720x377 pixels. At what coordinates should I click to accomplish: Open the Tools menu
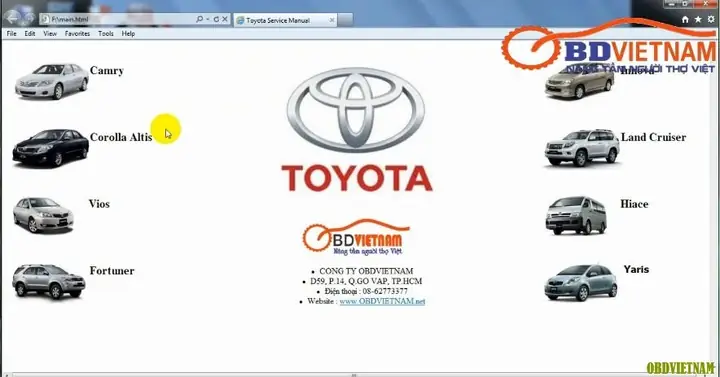tap(106, 34)
